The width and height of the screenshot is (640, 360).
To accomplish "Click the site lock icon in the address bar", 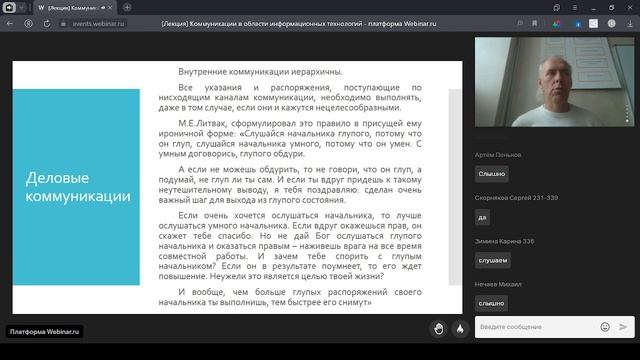I will (x=63, y=24).
